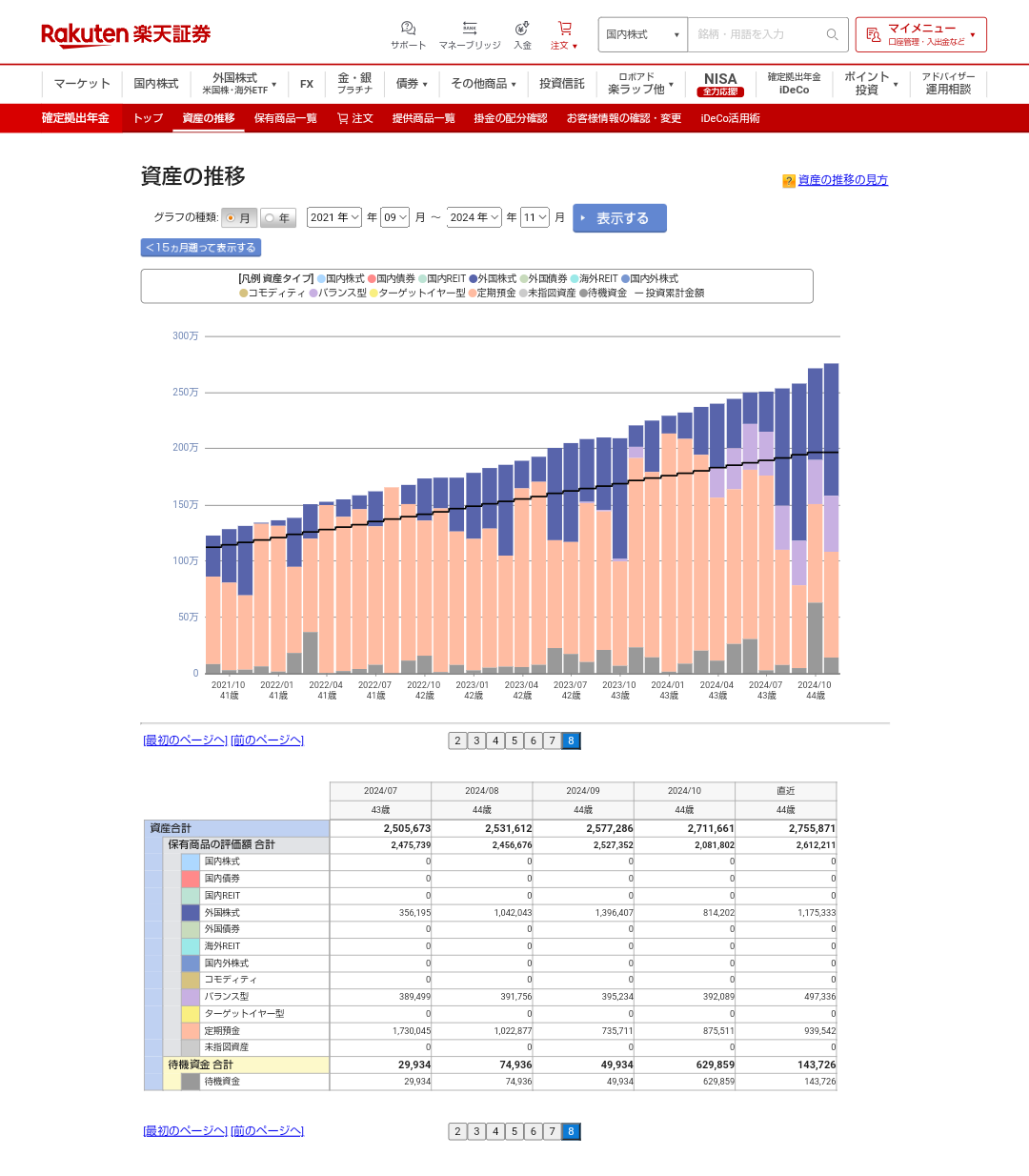Go to page 6 in lower pagination
The width and height of the screenshot is (1029, 1176).
tap(534, 1131)
